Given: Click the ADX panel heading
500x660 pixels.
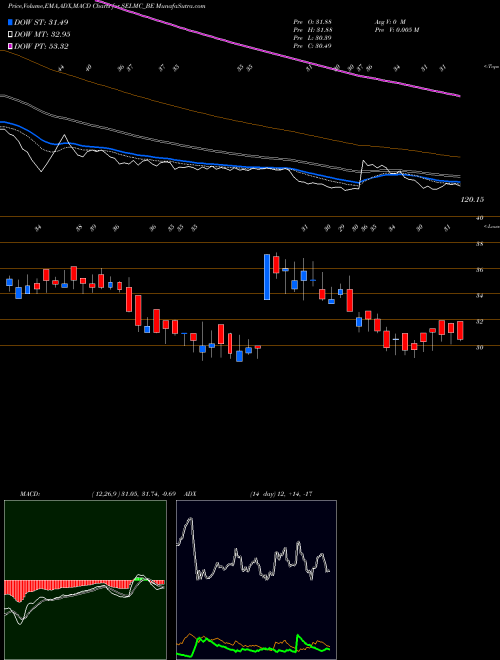Looking at the screenshot, I should [190, 494].
